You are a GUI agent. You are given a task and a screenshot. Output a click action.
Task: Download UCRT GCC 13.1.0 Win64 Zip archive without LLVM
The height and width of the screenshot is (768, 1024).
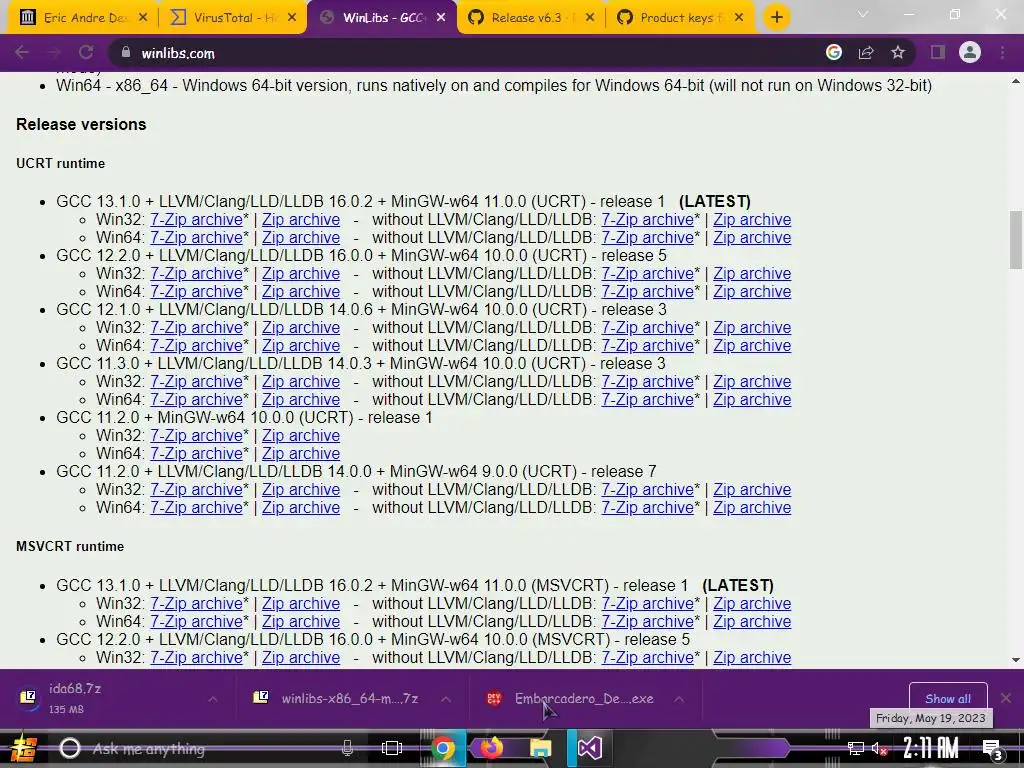[752, 238]
